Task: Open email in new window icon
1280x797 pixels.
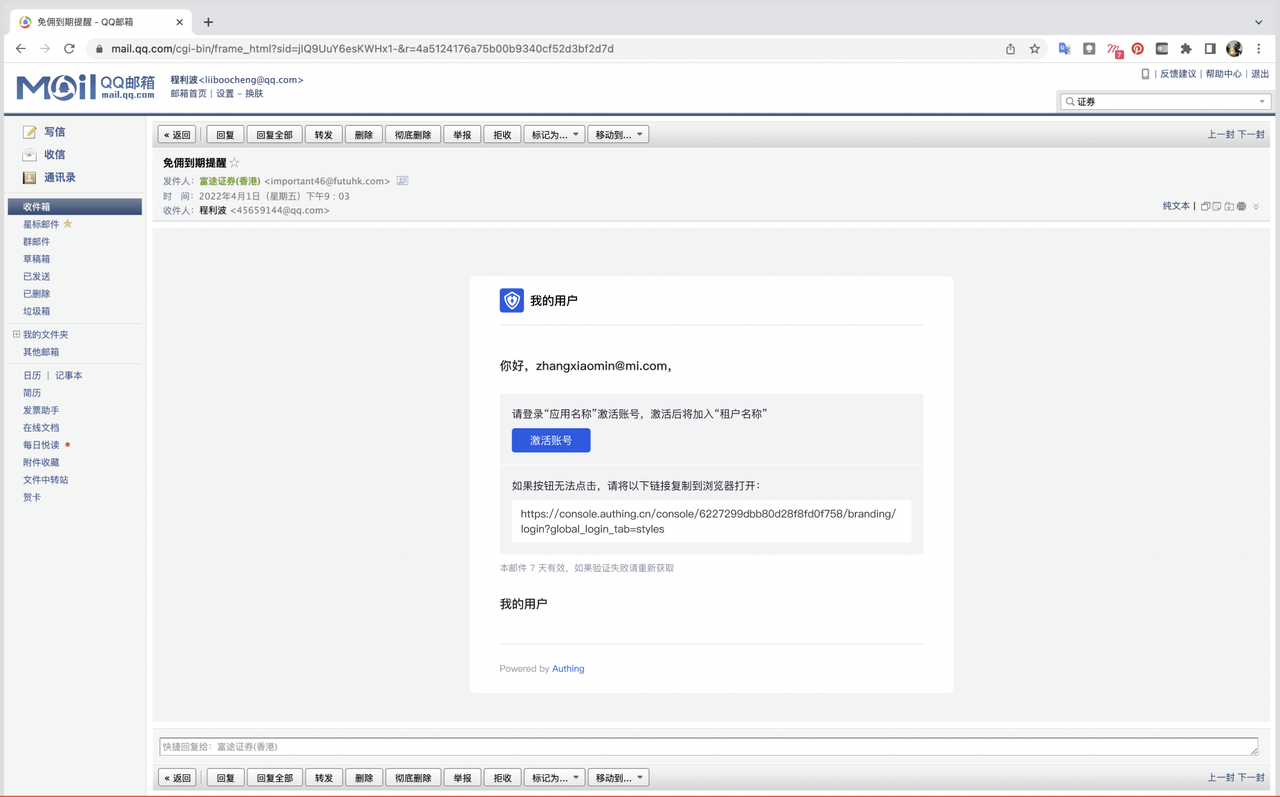Action: (1205, 207)
